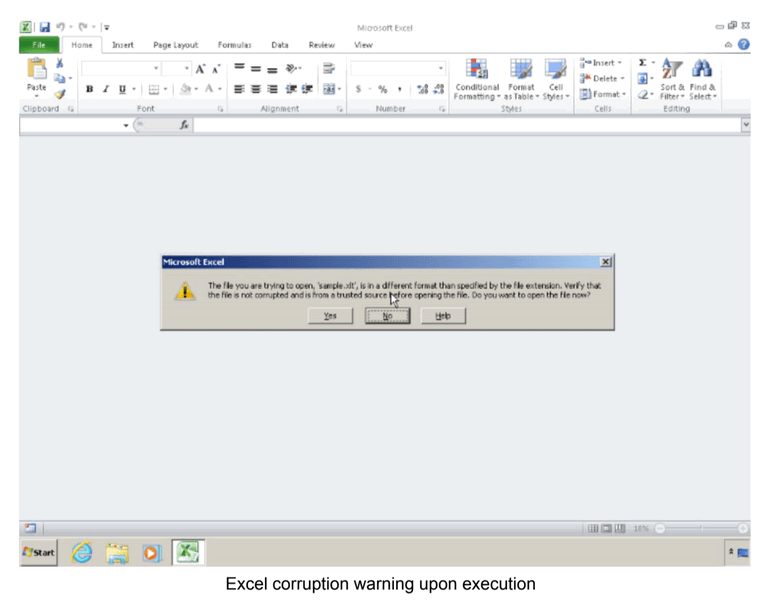Click Increase Decimal icon
Image resolution: width=770 pixels, height=605 pixels.
pyautogui.click(x=422, y=89)
